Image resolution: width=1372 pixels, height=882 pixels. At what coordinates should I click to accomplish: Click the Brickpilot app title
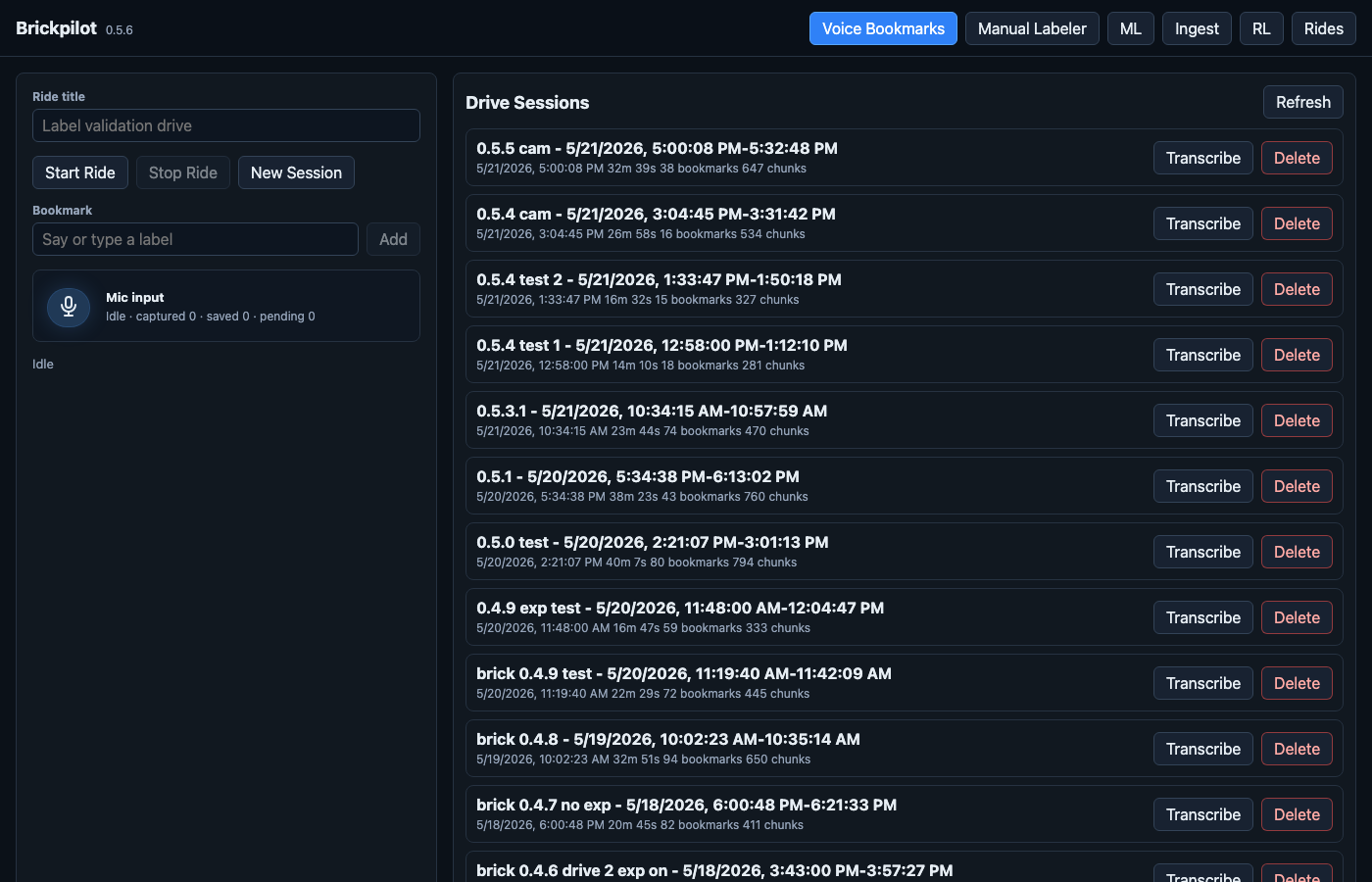(x=56, y=27)
